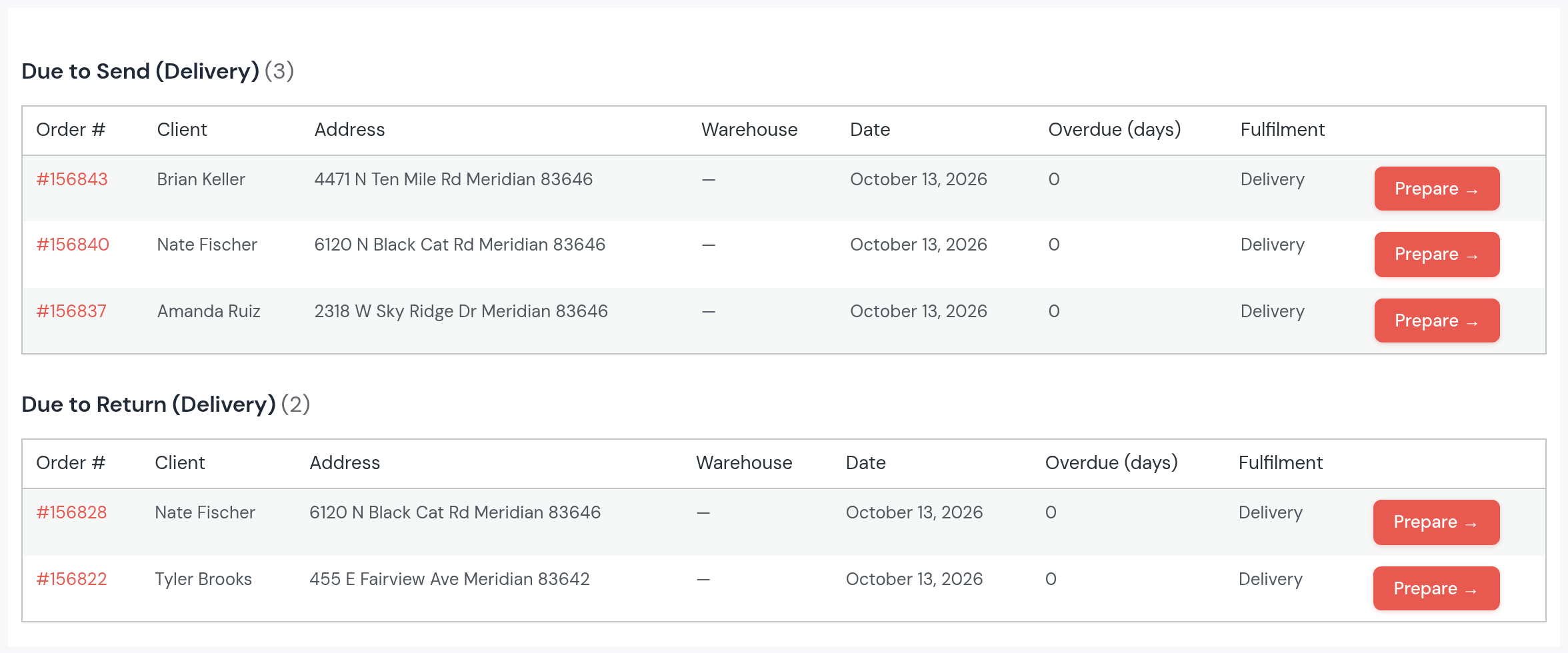This screenshot has width=1568, height=653.
Task: Open order #156843 link
Action: (72, 179)
